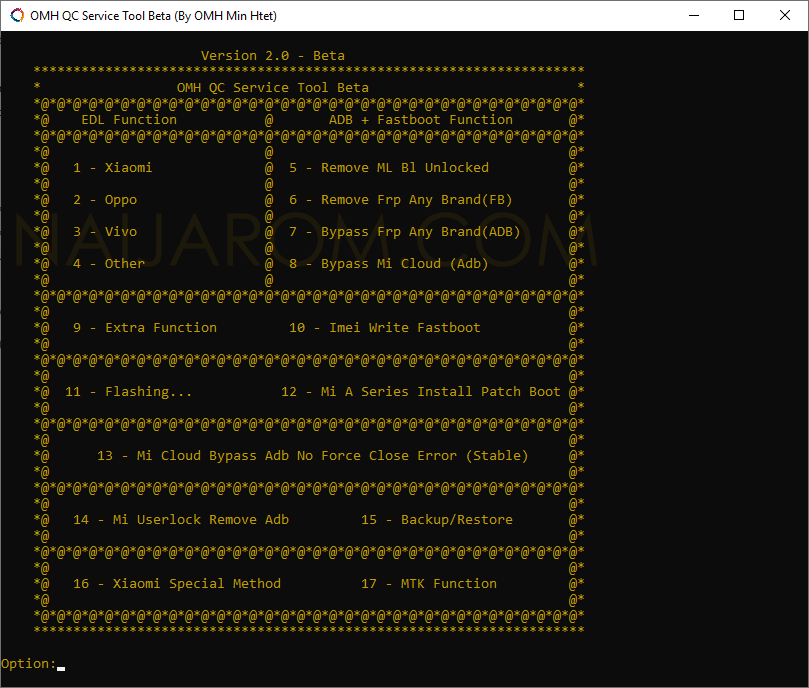This screenshot has width=809, height=688.
Task: Click the Option: input prompt
Action: click(33, 664)
